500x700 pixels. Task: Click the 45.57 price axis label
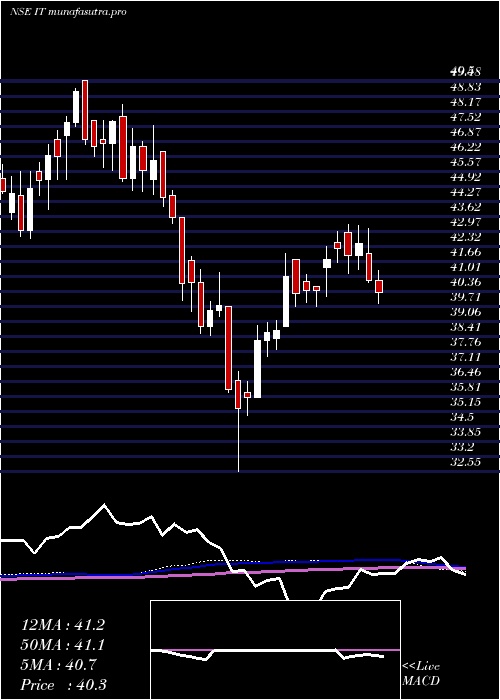pyautogui.click(x=465, y=162)
